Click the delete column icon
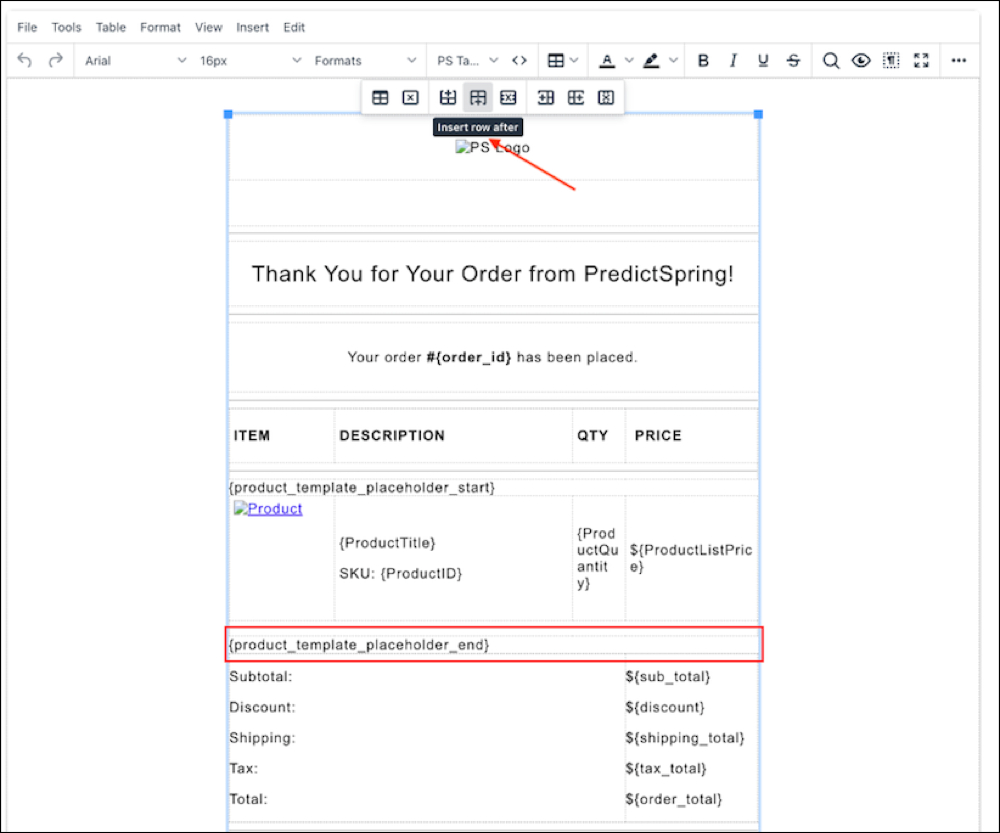 click(606, 98)
